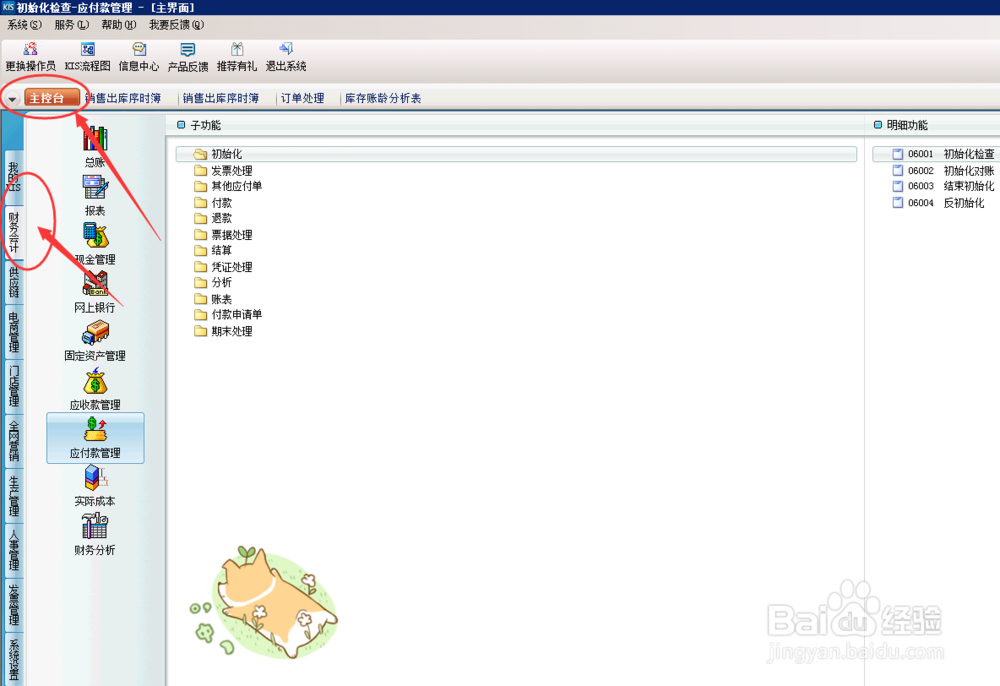Viewport: 1000px width, 686px height.
Task: Select the 财务会计 side tab
Action: 13,232
